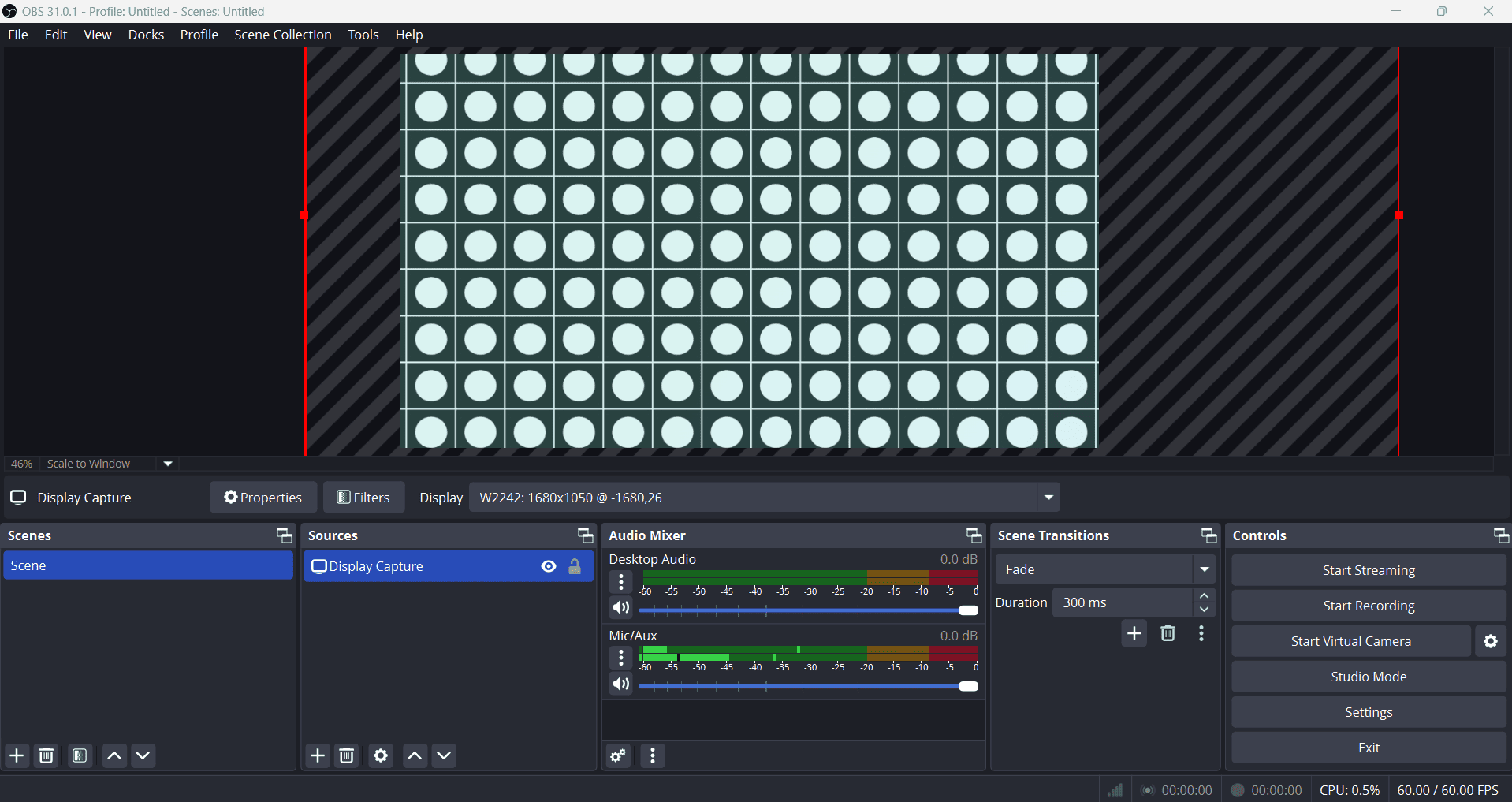Add a new source with plus icon
Screen dimensions: 1512x802
point(318,755)
